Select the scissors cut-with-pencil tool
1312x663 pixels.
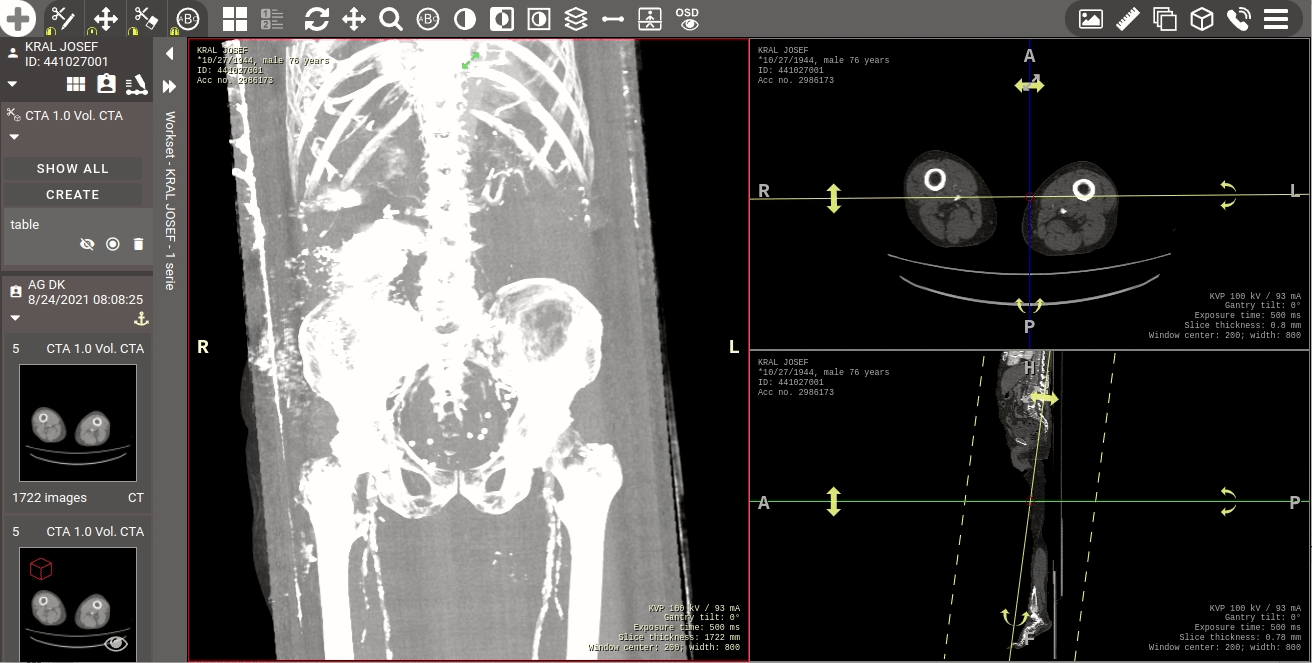click(63, 18)
